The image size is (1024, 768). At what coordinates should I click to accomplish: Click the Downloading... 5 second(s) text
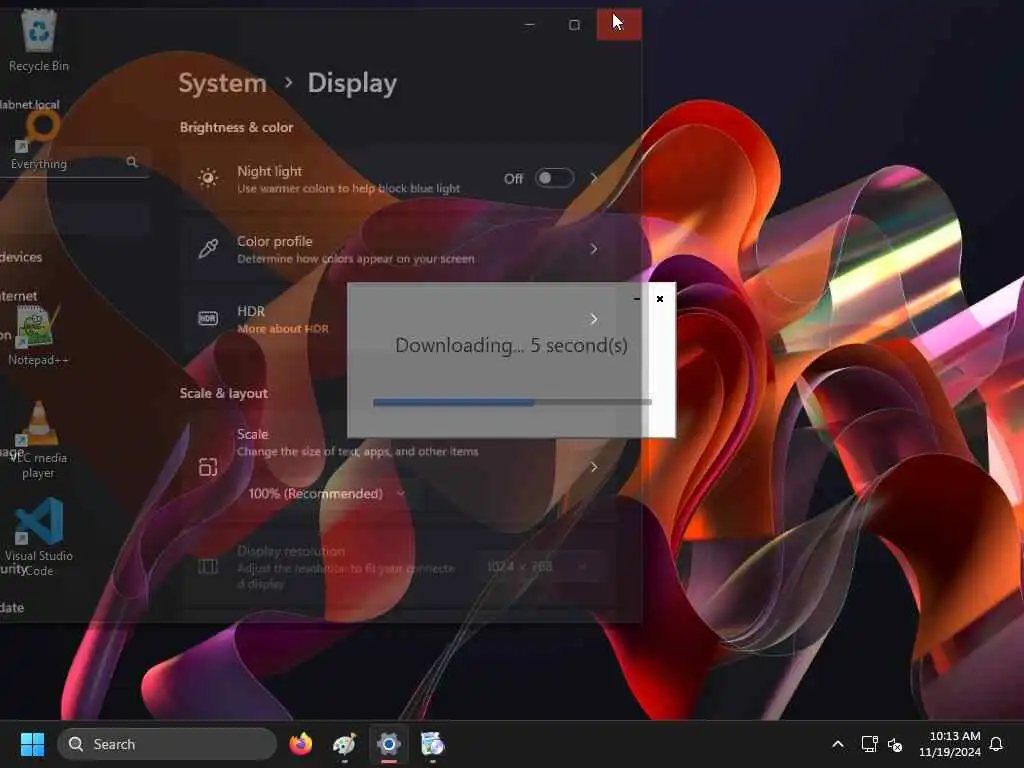click(511, 345)
